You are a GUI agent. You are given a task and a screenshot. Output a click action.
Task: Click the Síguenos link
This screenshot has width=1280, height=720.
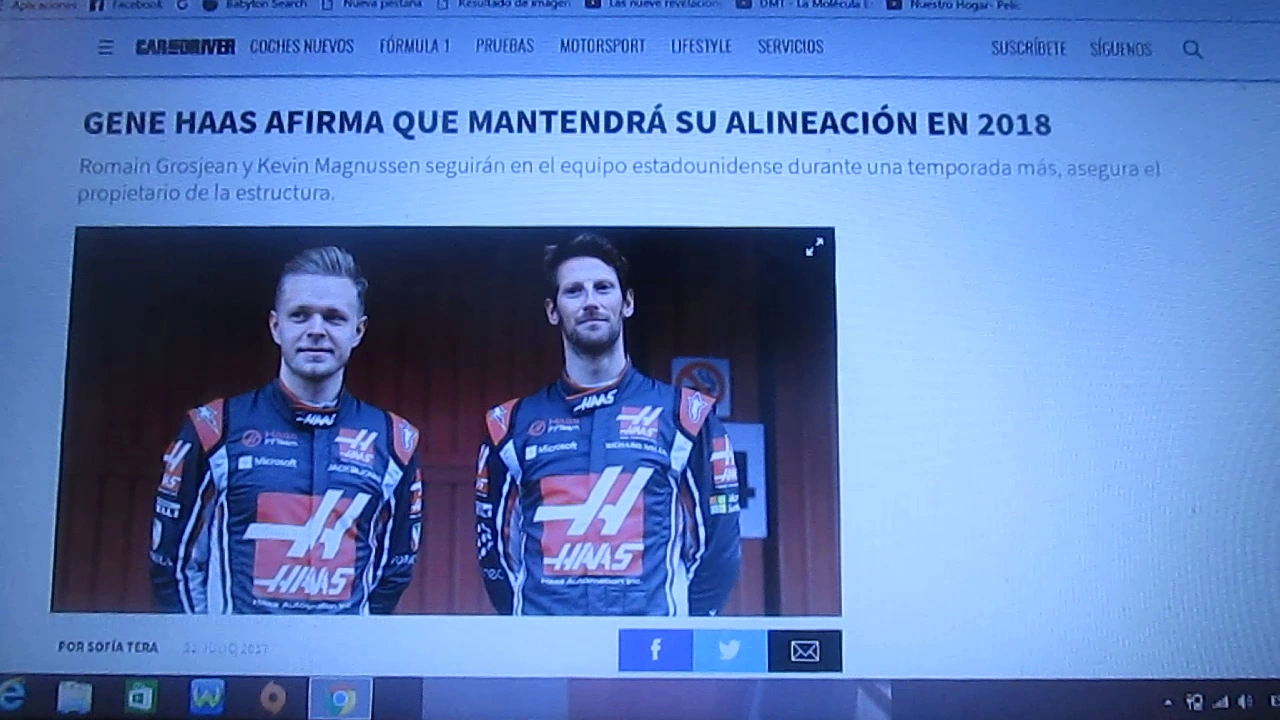(x=1121, y=48)
